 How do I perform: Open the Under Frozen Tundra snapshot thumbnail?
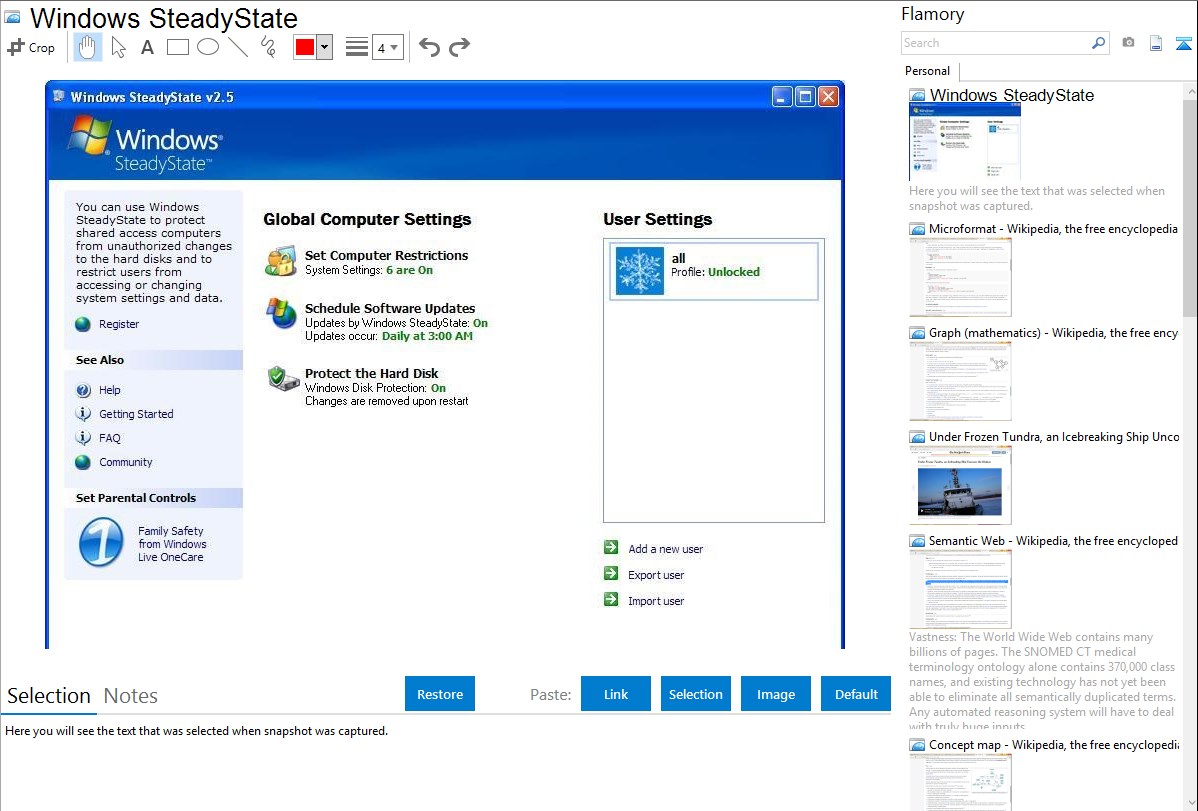coord(960,485)
